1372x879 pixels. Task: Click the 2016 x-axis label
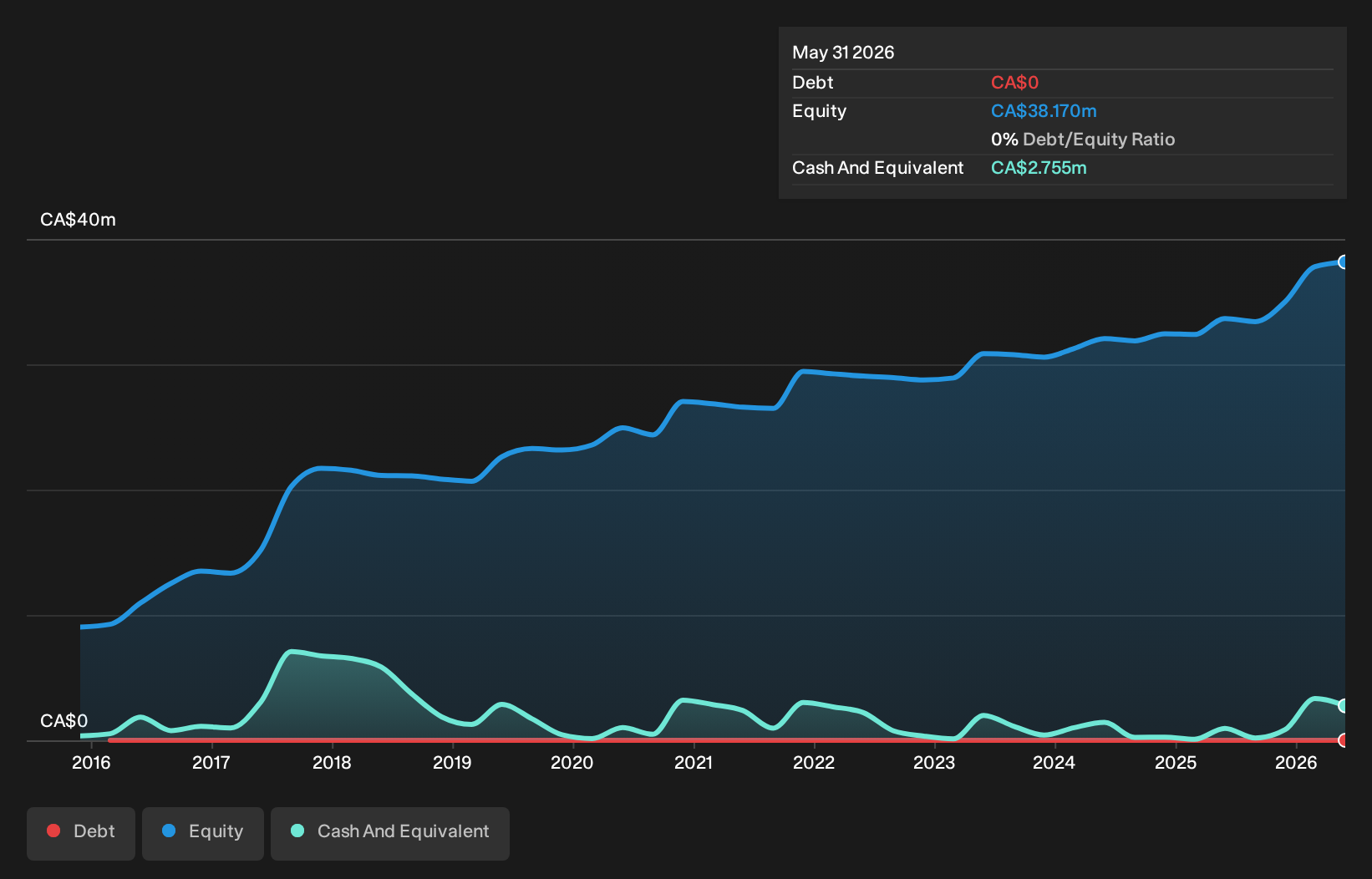coord(91,763)
